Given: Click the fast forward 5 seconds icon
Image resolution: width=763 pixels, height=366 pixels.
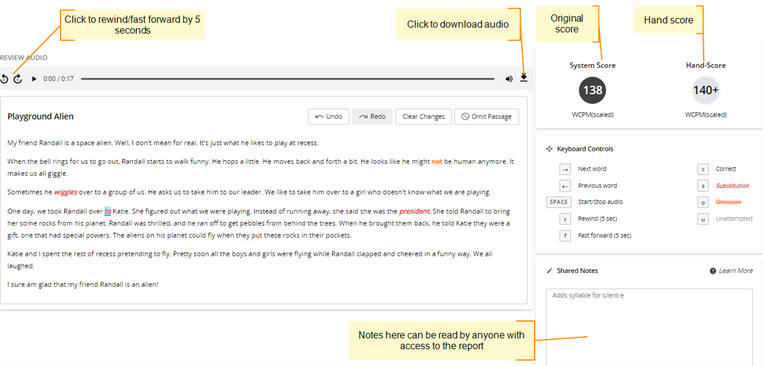Looking at the screenshot, I should 18,79.
